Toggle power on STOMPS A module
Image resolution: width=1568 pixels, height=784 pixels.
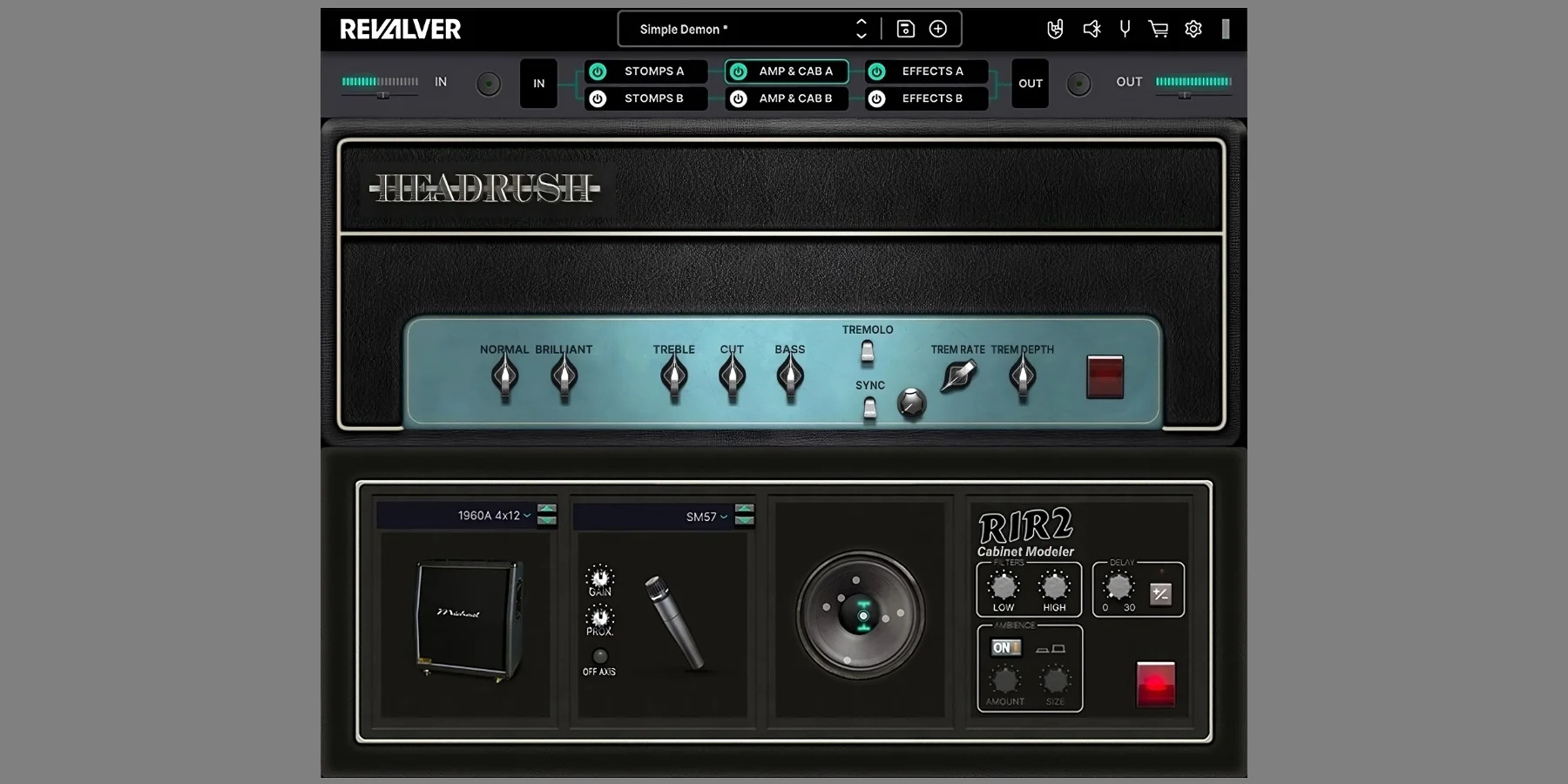(598, 71)
